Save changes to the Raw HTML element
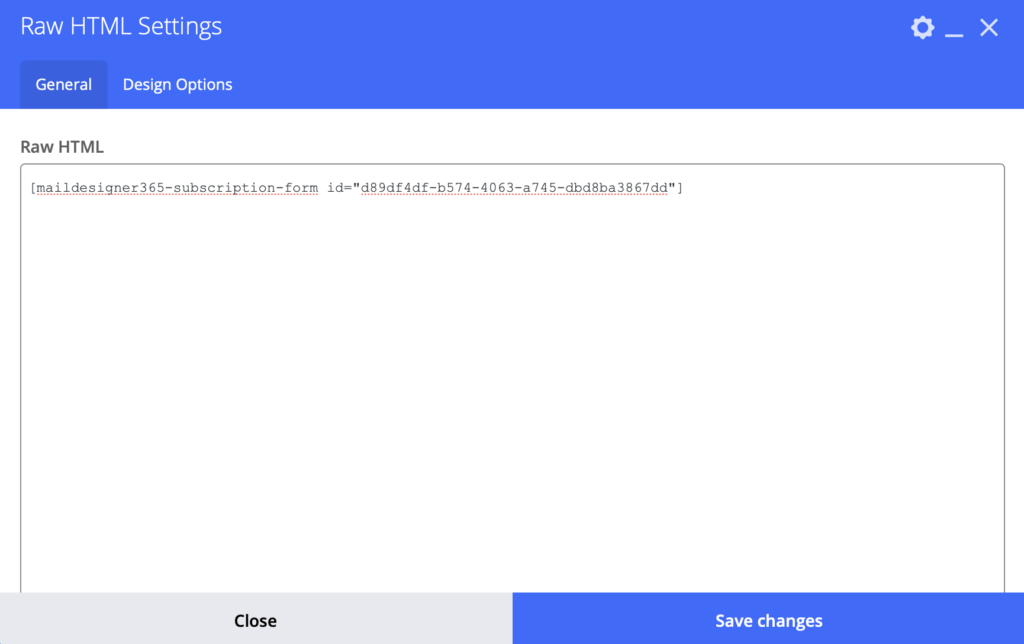 [768, 619]
